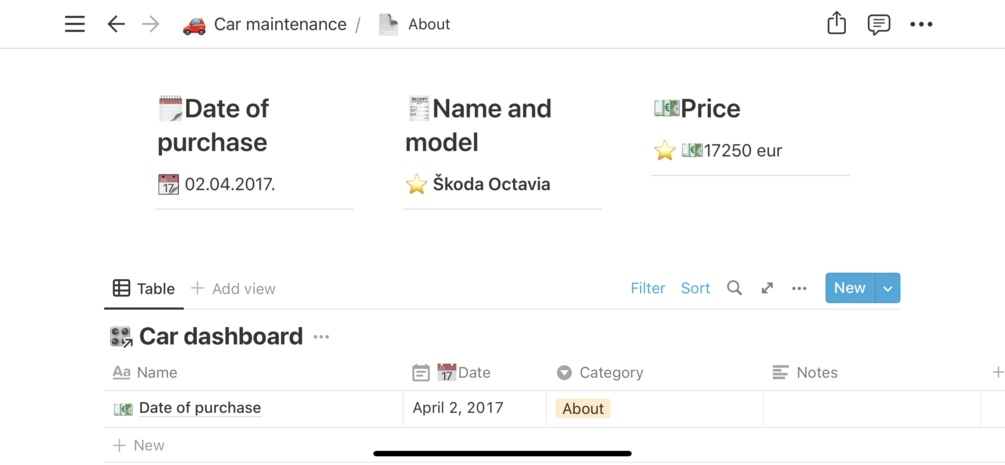Add a new row to the table
This screenshot has height=465, width=1005.
pyautogui.click(x=139, y=445)
